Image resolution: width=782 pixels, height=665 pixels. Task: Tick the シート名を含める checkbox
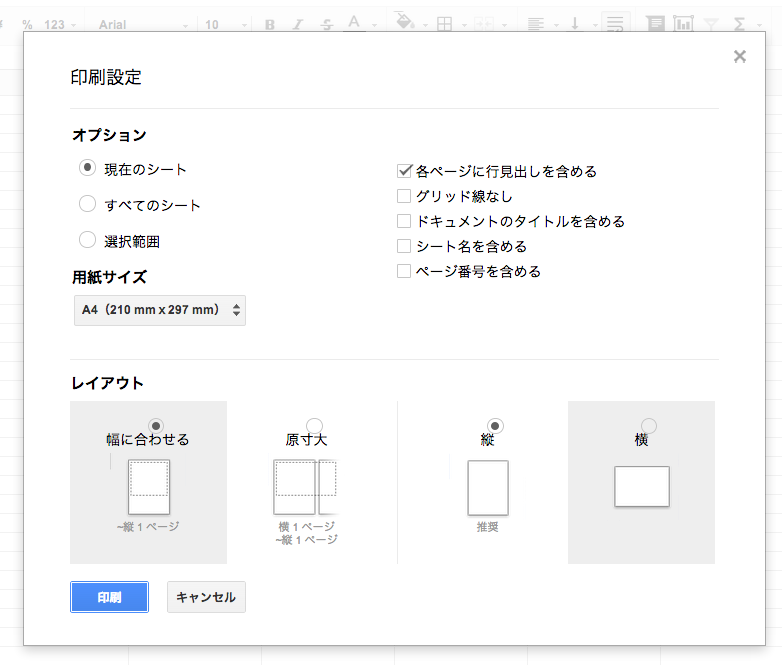point(404,246)
